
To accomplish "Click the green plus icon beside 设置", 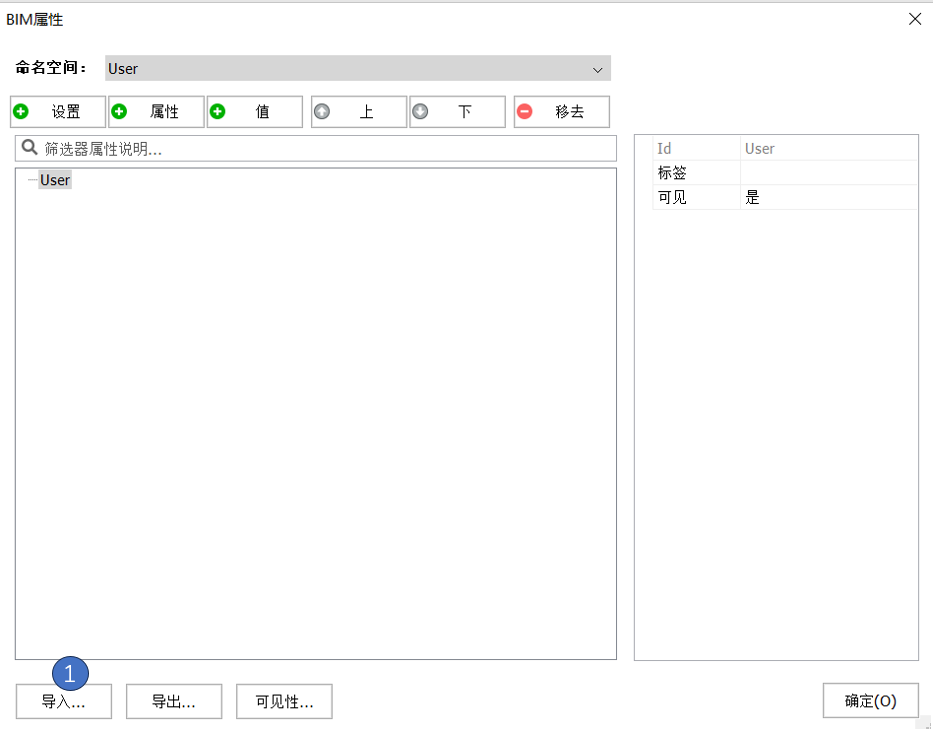I will tap(21, 111).
